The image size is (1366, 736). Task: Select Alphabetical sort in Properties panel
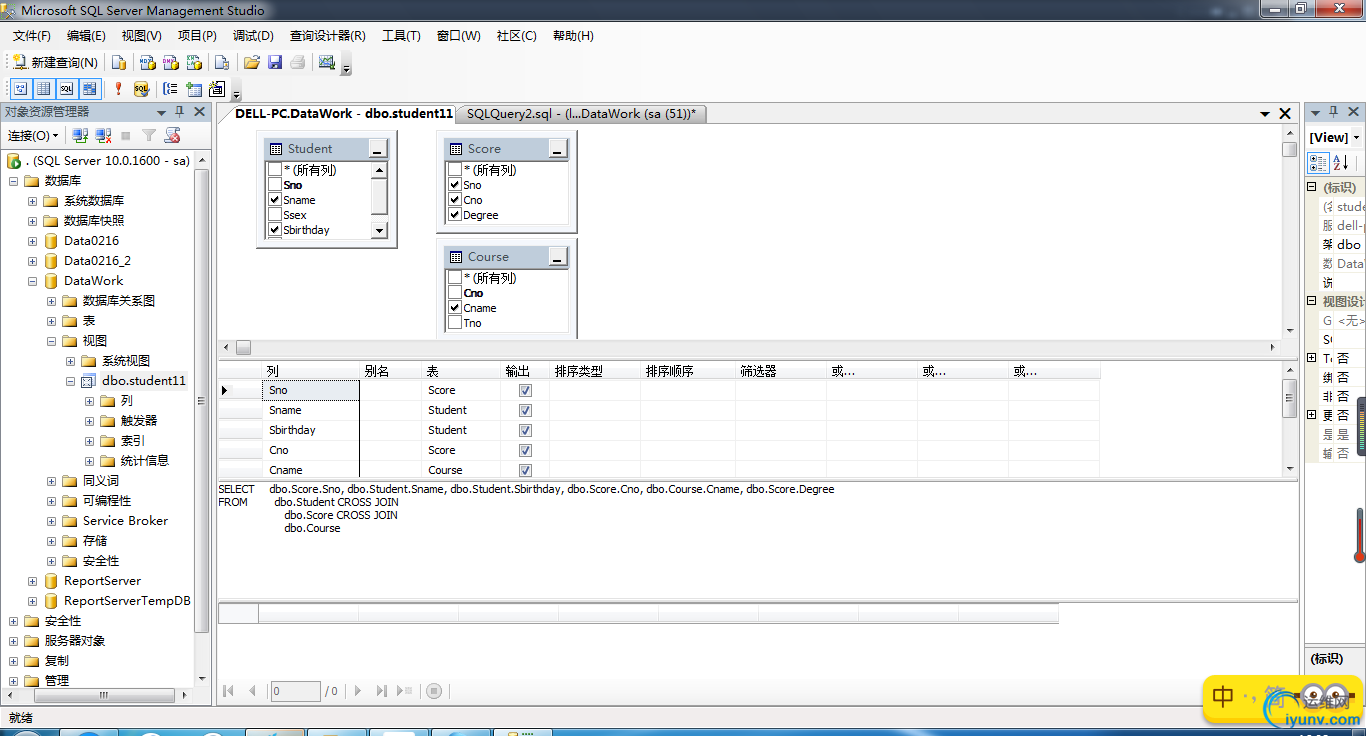(x=1341, y=163)
